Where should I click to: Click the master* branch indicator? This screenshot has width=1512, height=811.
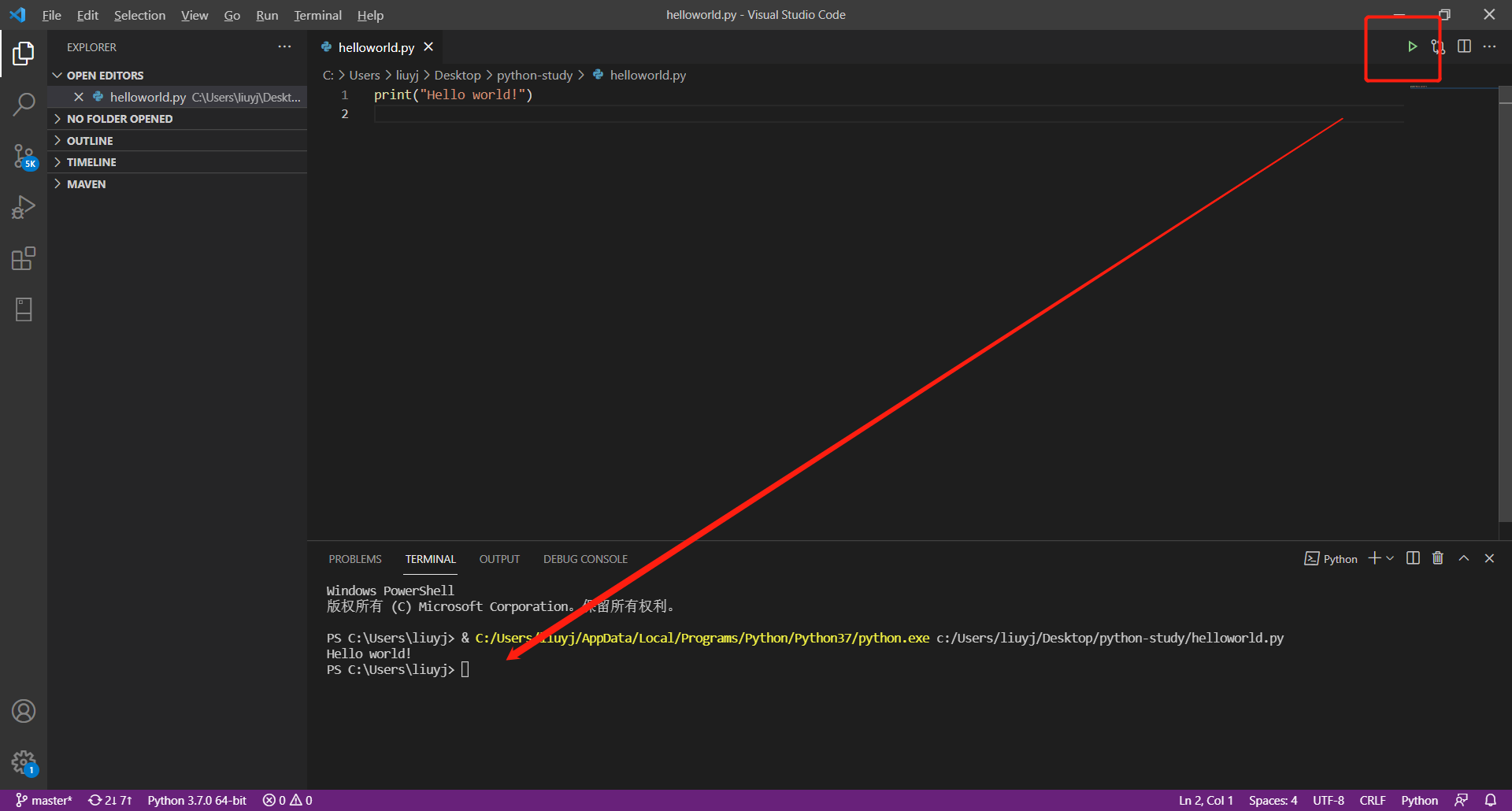(44, 800)
